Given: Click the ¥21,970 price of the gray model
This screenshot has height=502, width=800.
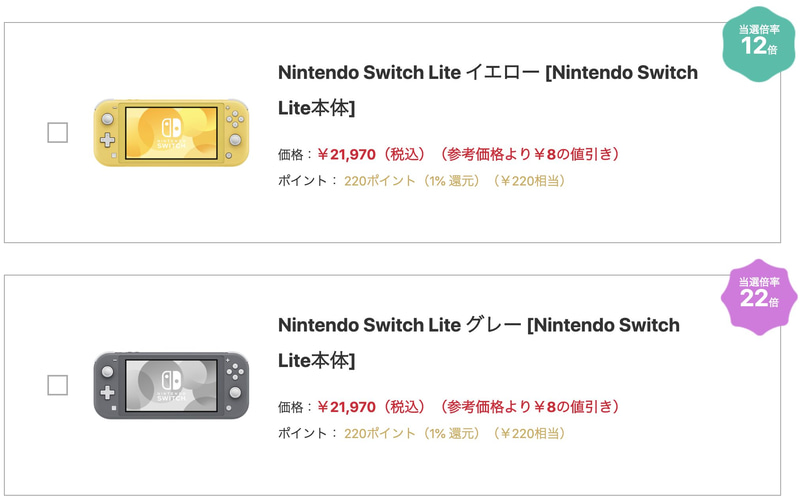Looking at the screenshot, I should [346, 407].
